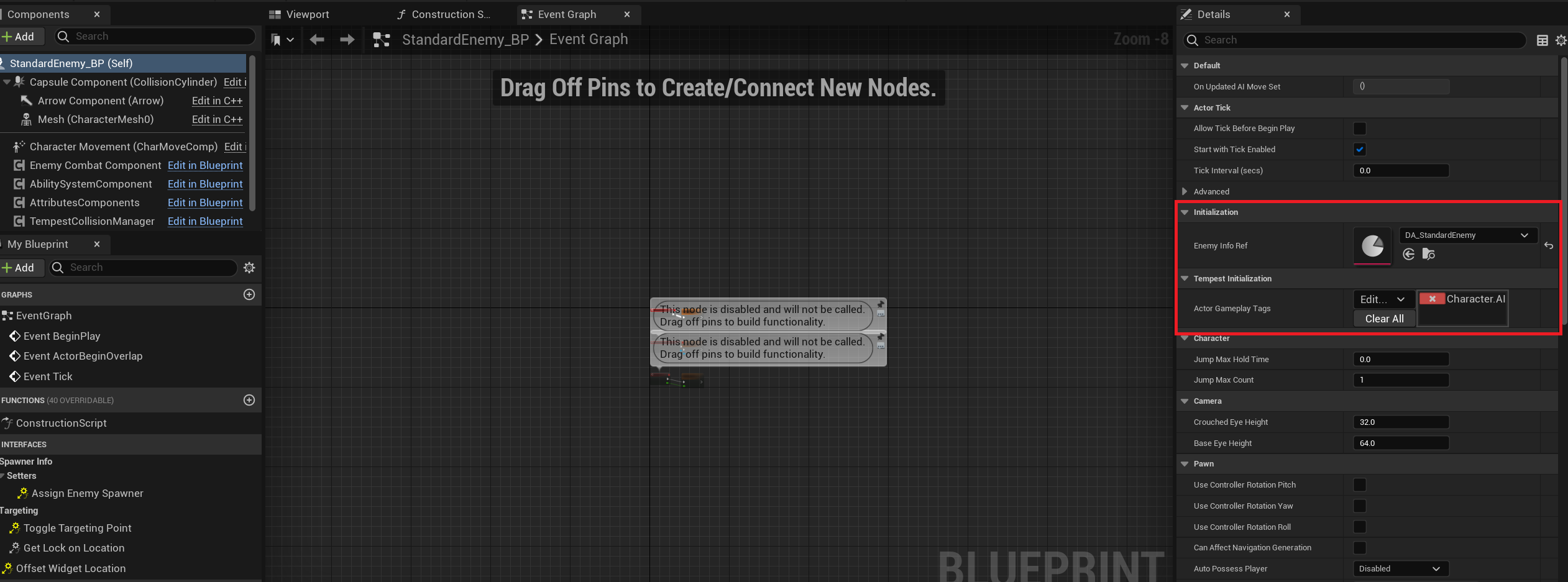The width and height of the screenshot is (1568, 582).
Task: Open Auto Possess Player dropdown
Action: coord(1401,569)
